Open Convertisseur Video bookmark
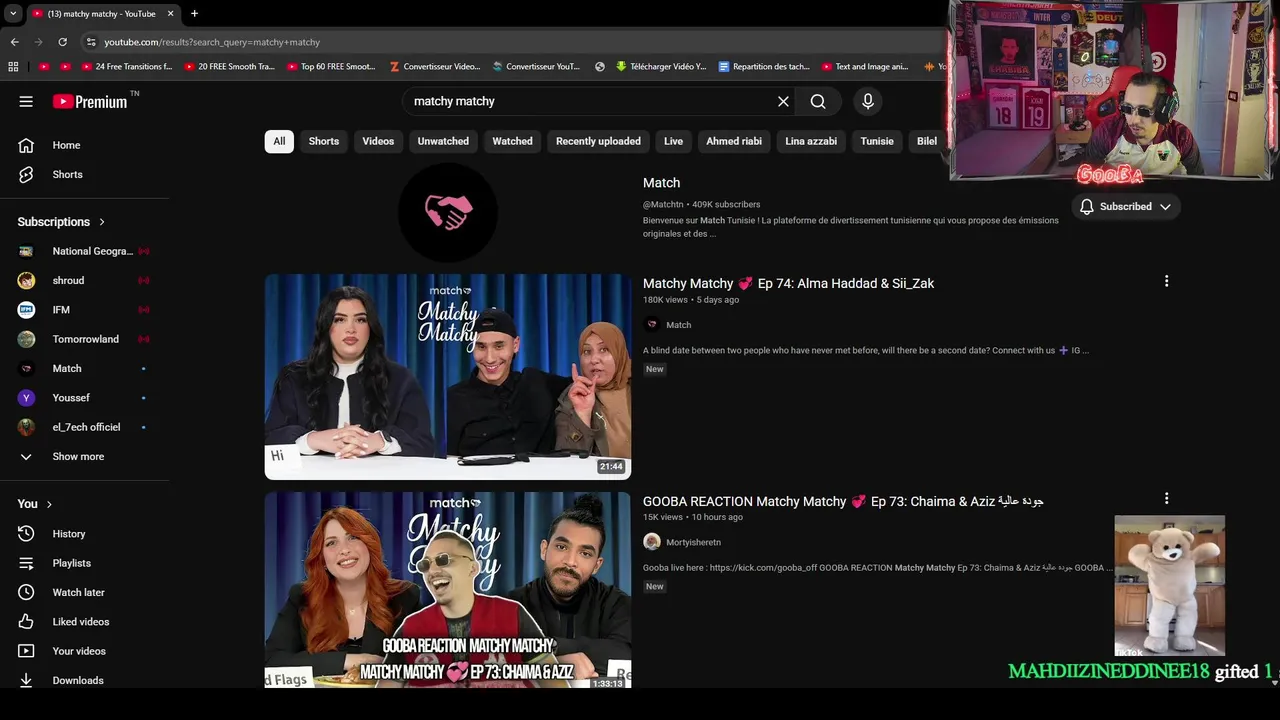Image resolution: width=1280 pixels, height=720 pixels. click(x=434, y=67)
